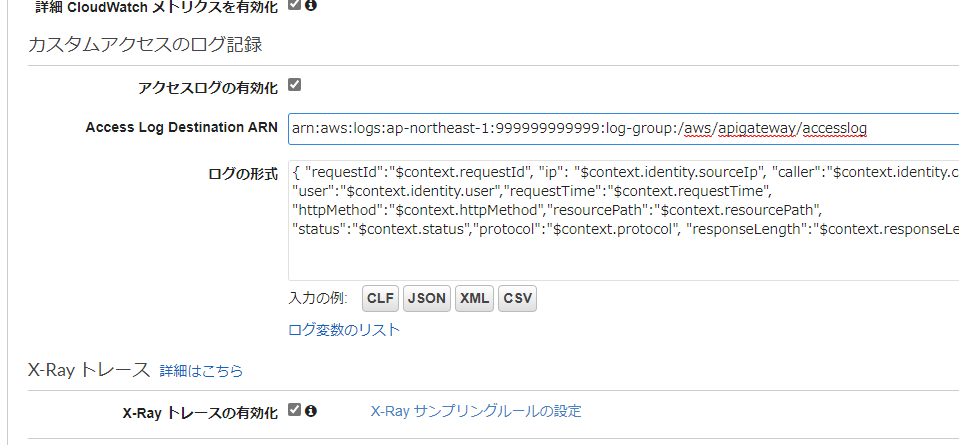The height and width of the screenshot is (445, 959).
Task: Insert the CSV log format example
Action: pos(517,298)
